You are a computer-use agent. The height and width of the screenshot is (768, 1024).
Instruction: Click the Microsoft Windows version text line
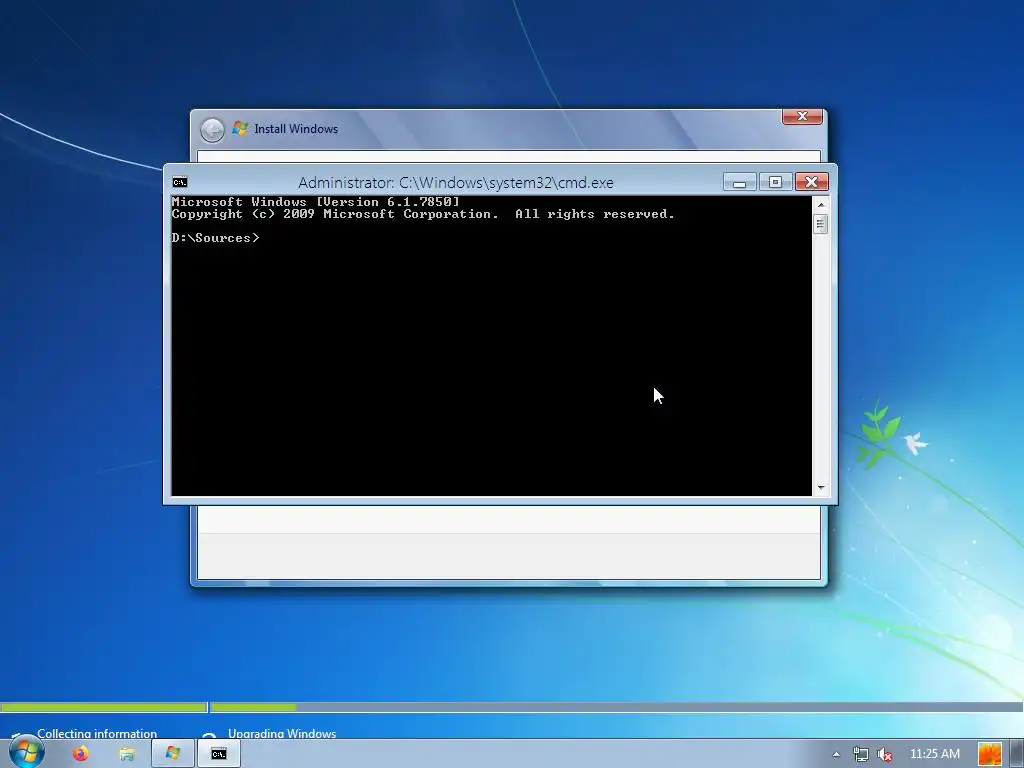pos(315,202)
